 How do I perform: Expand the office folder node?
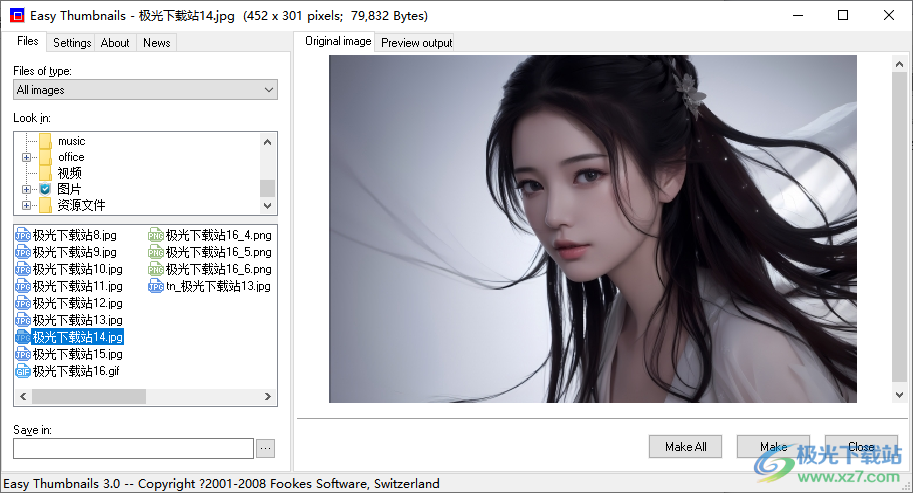pyautogui.click(x=26, y=157)
